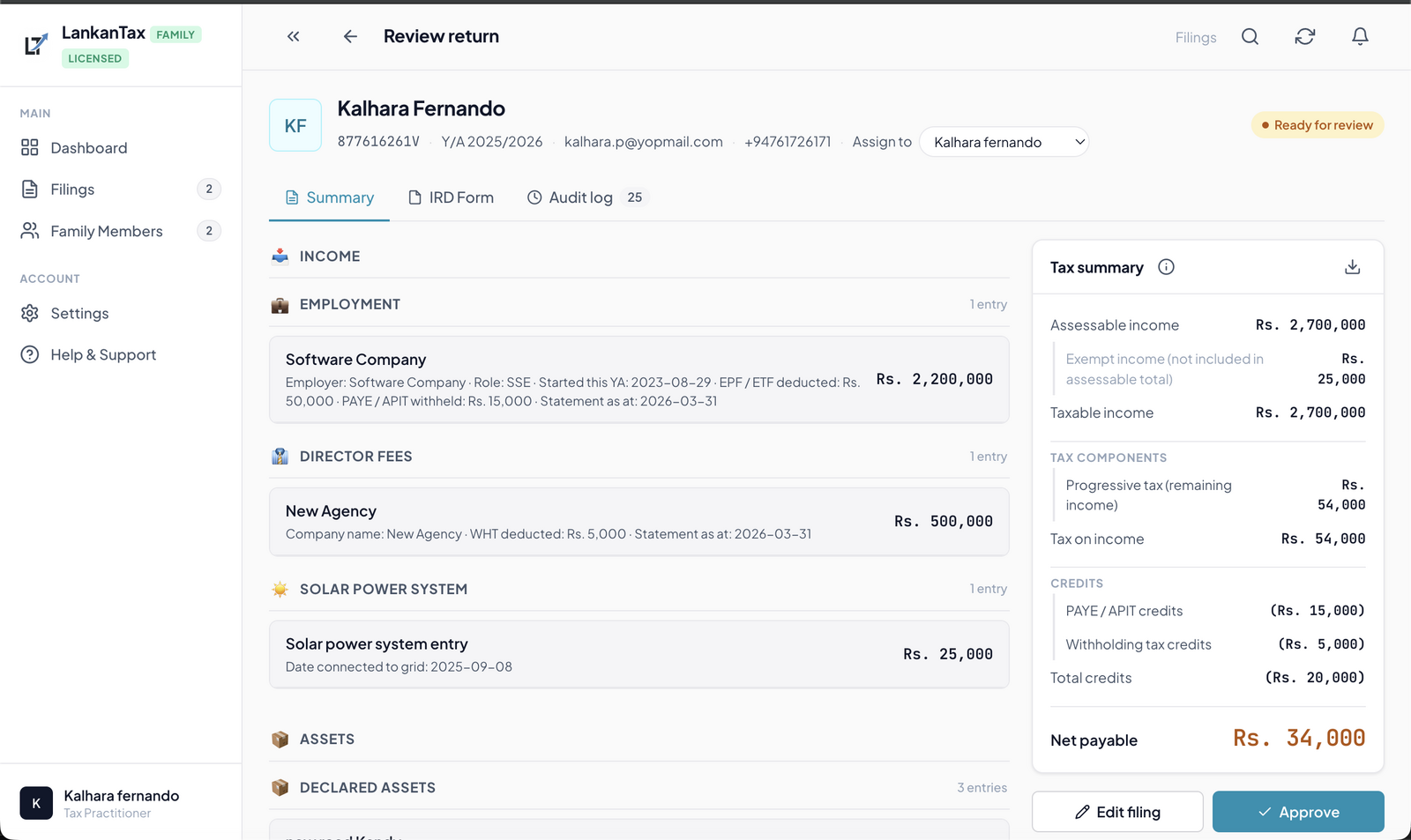Click user profile Kalhara fernando Tax Practitioner
The image size is (1411, 840).
[x=121, y=803]
